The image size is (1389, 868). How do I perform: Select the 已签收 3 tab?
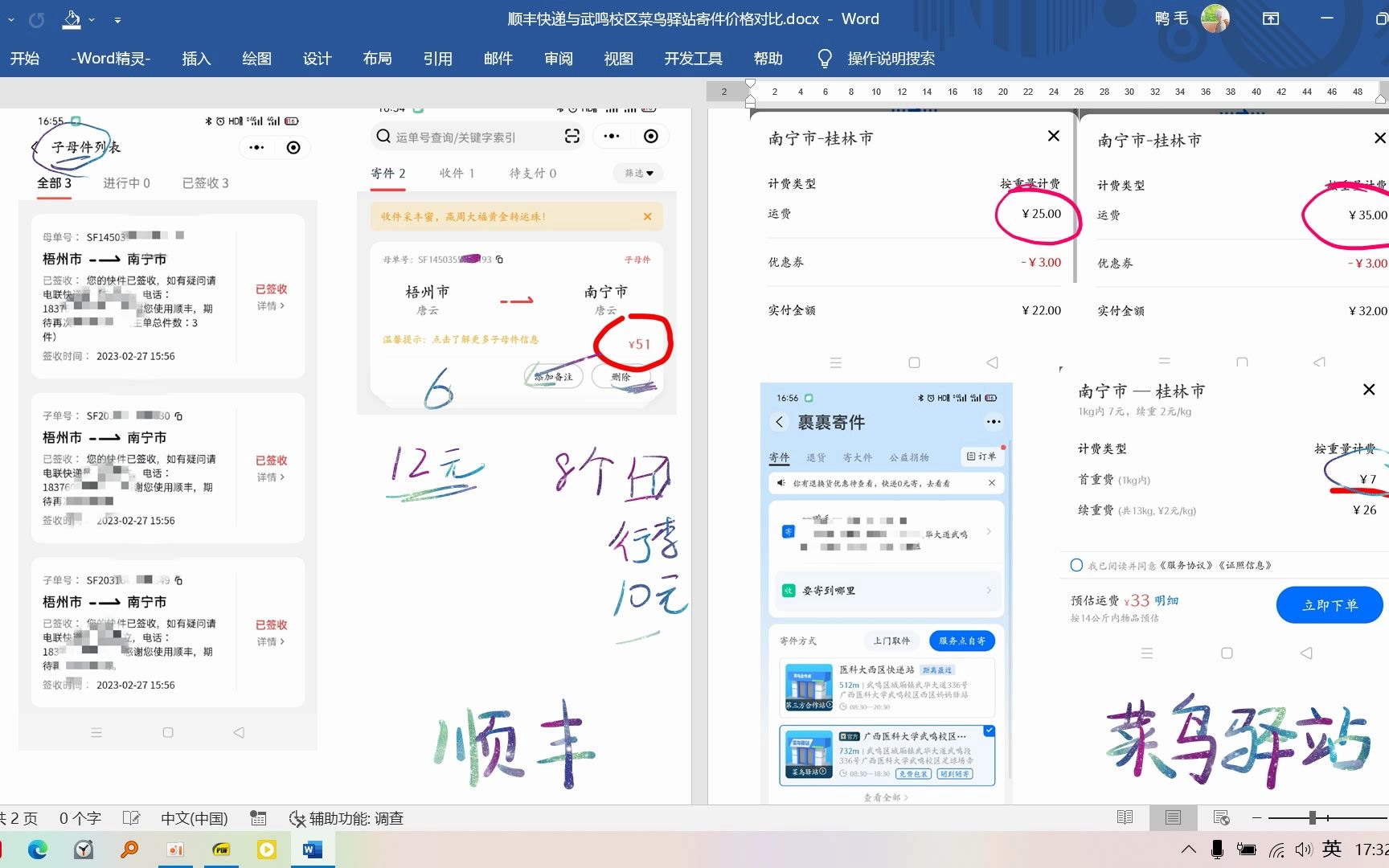point(205,183)
